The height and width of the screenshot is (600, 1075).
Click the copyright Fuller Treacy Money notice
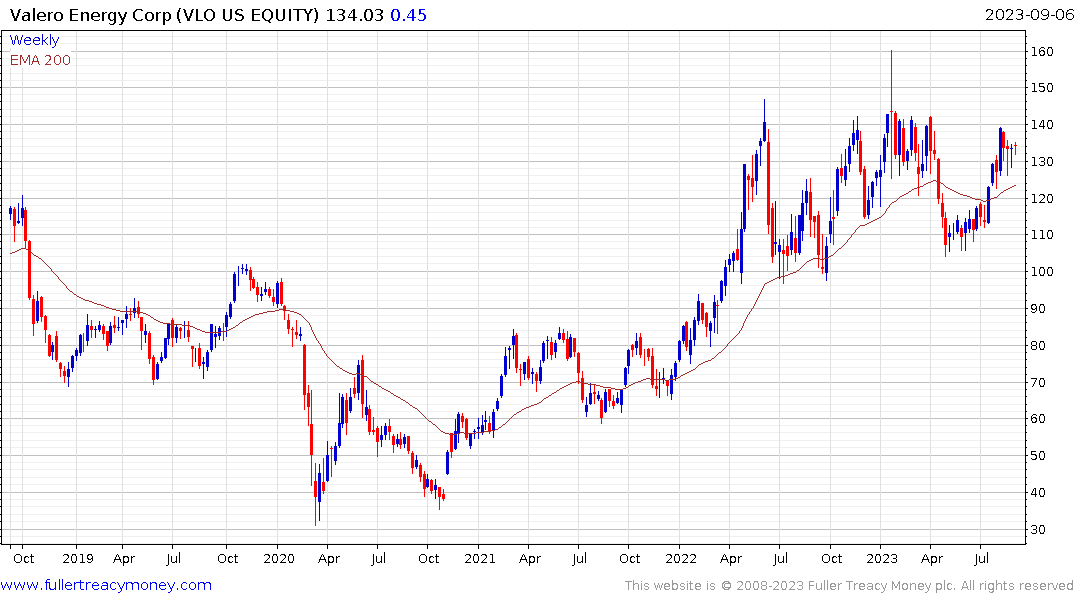pos(849,586)
